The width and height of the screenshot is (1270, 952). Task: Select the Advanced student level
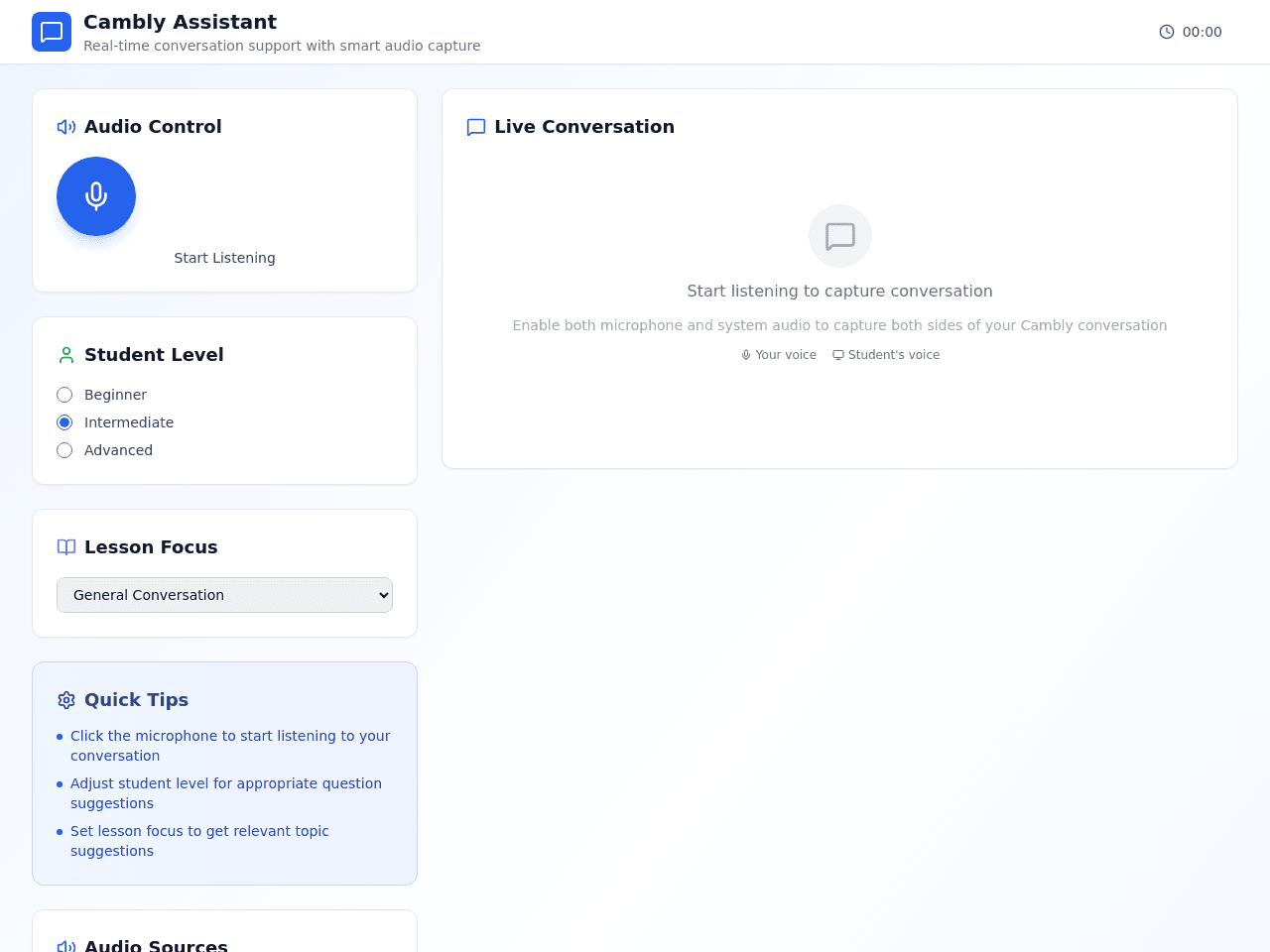tap(64, 450)
